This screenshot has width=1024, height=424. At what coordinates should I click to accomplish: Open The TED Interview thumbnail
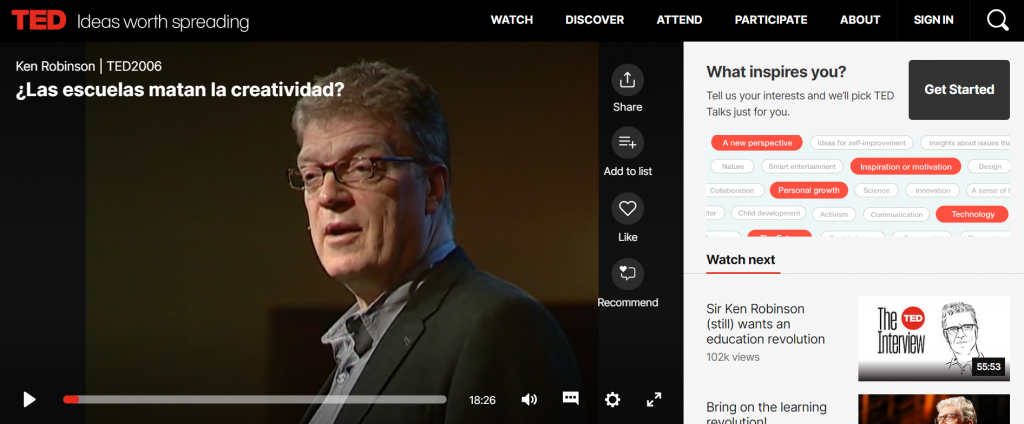(x=933, y=338)
